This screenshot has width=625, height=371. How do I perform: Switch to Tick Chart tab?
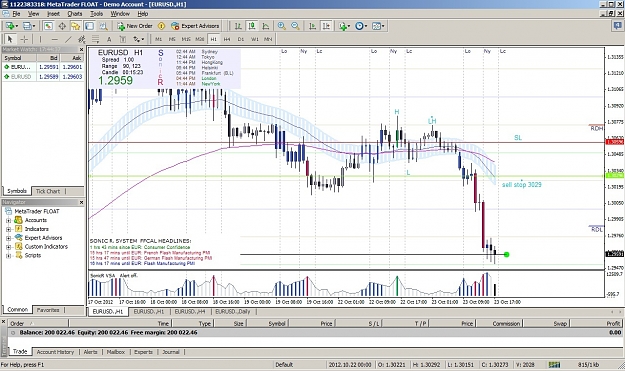pos(48,191)
